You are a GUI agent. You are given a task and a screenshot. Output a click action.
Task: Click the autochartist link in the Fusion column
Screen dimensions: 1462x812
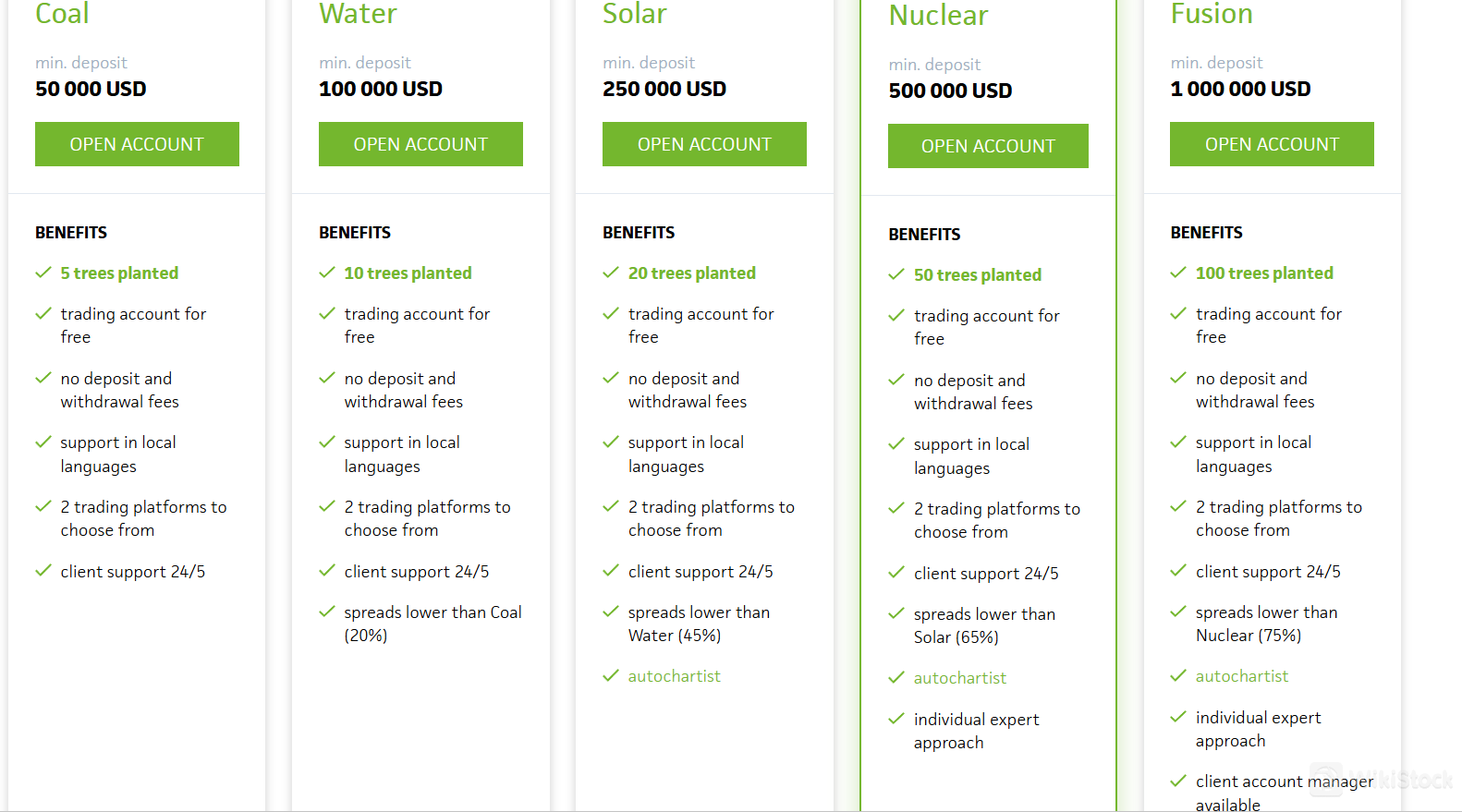pos(1241,676)
